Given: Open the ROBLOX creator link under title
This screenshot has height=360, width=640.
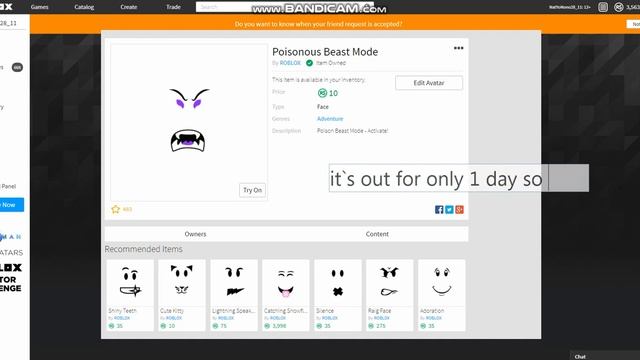Looking at the screenshot, I should click(x=290, y=63).
